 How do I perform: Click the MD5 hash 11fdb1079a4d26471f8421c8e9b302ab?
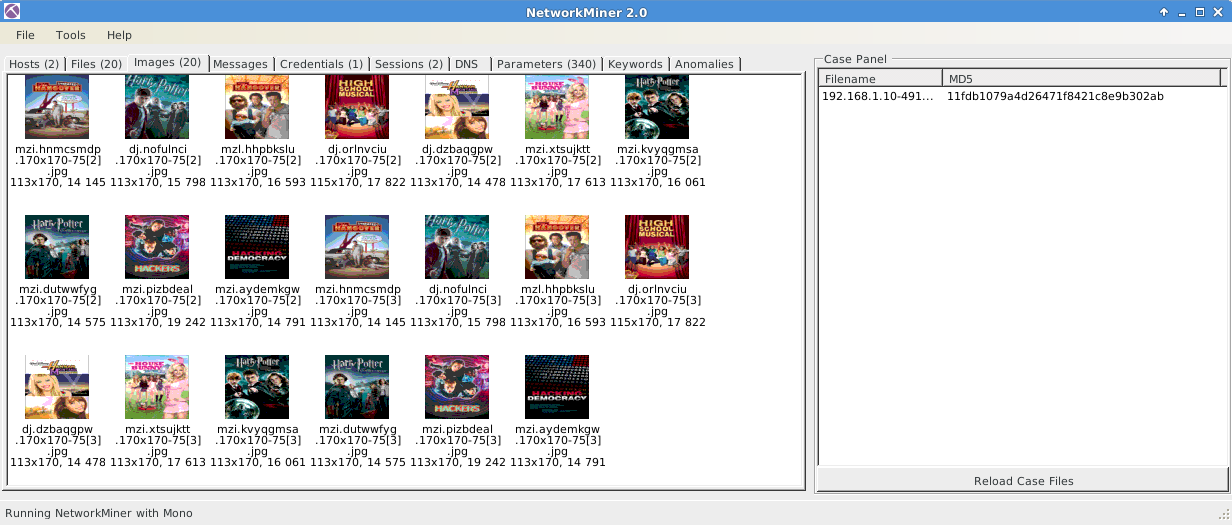coord(1055,96)
